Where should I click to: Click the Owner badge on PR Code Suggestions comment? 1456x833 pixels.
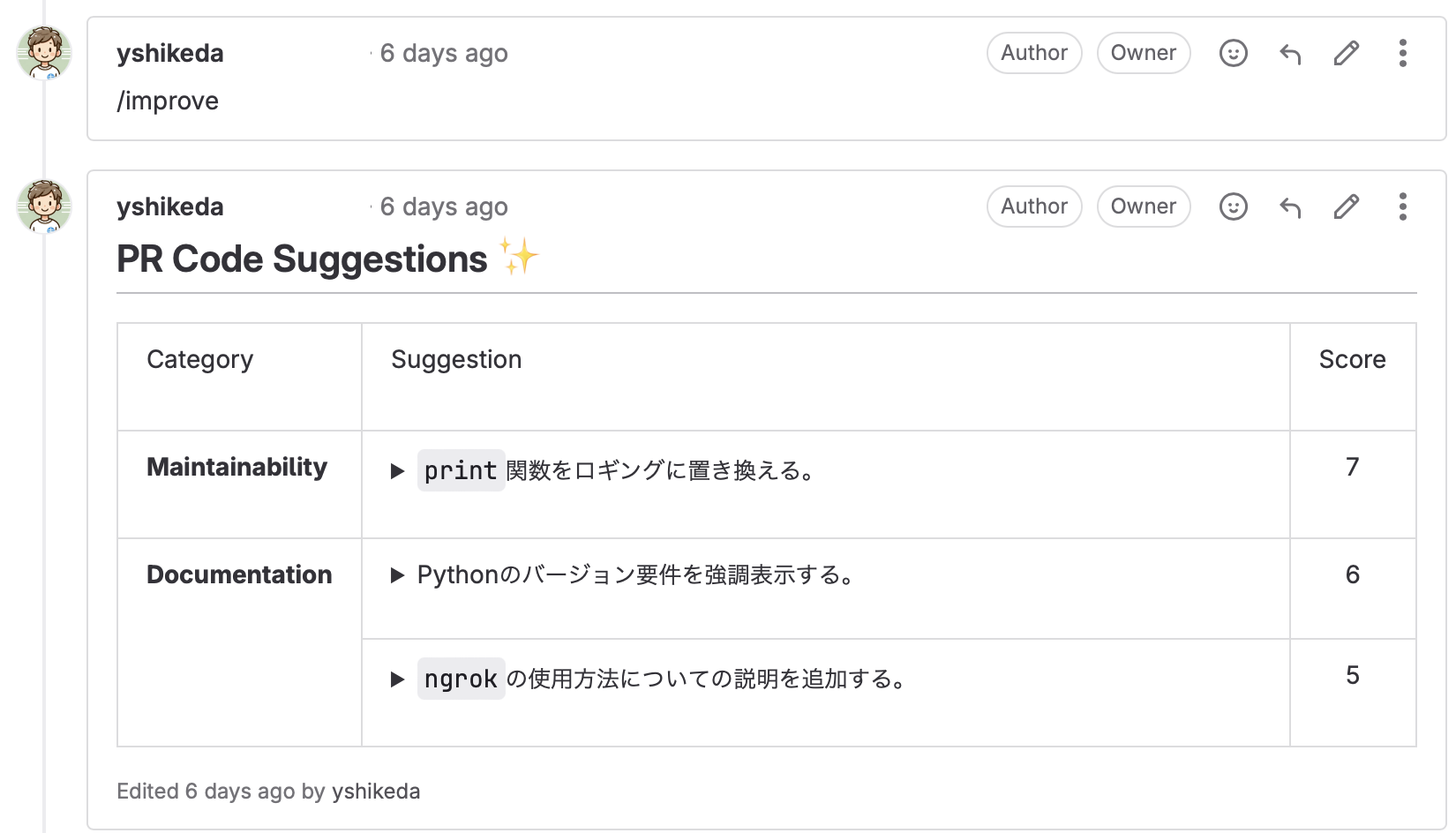[1144, 206]
